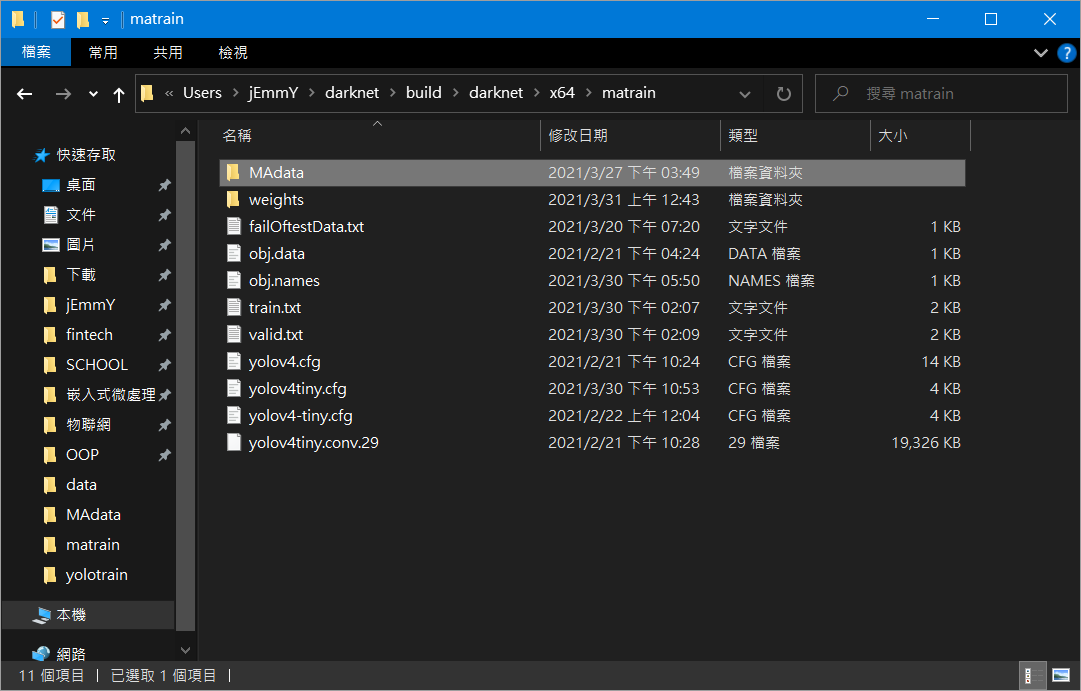The width and height of the screenshot is (1081, 691).
Task: Switch to the 共用 ribbon tab
Action: [168, 52]
